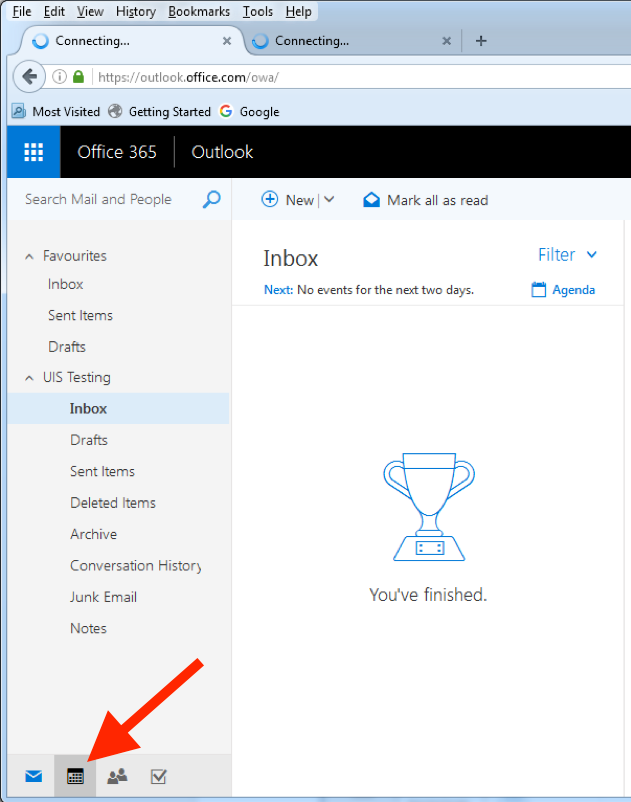631x802 pixels.
Task: Click the site information (i) icon
Action: 59,77
